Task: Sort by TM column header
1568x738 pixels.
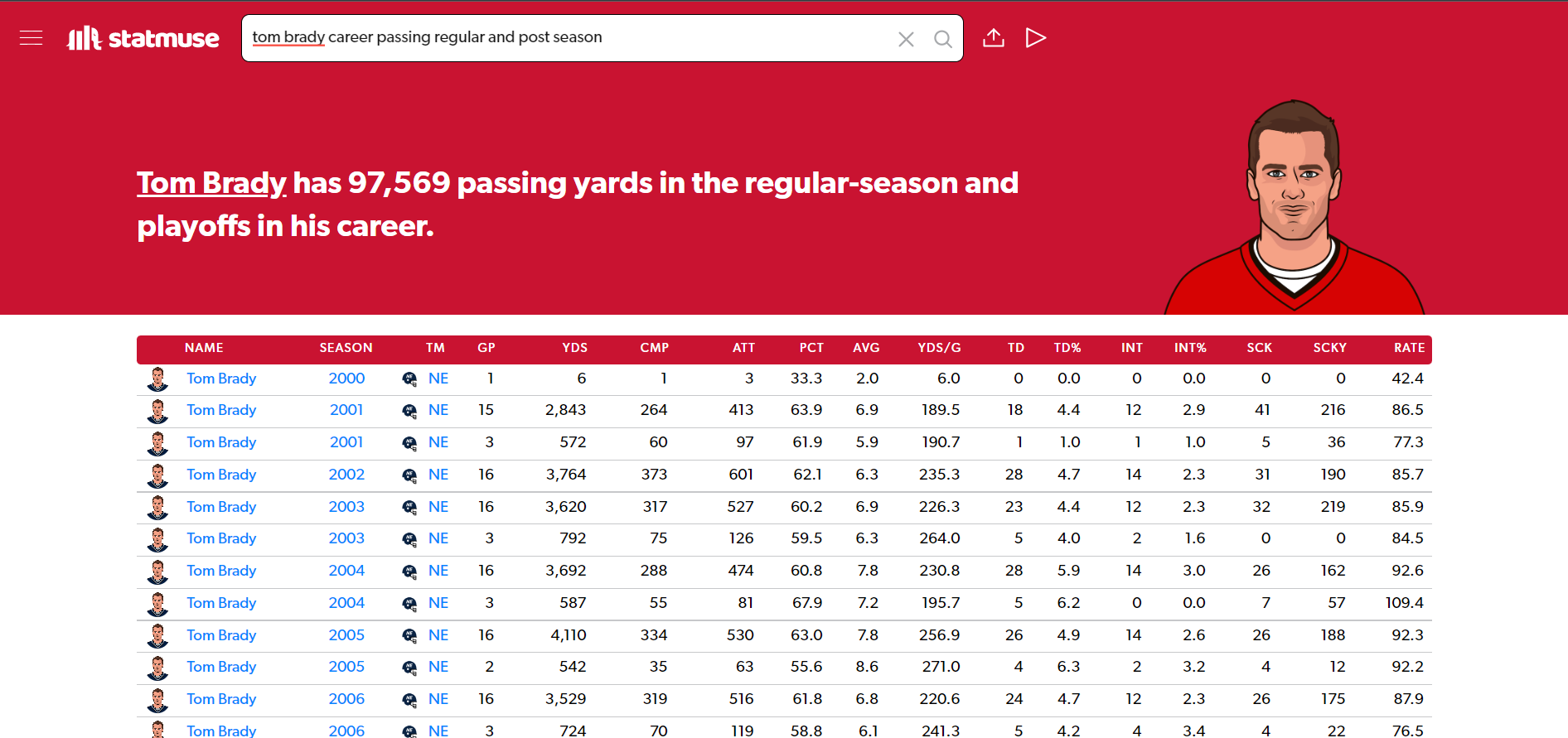Action: 435,348
